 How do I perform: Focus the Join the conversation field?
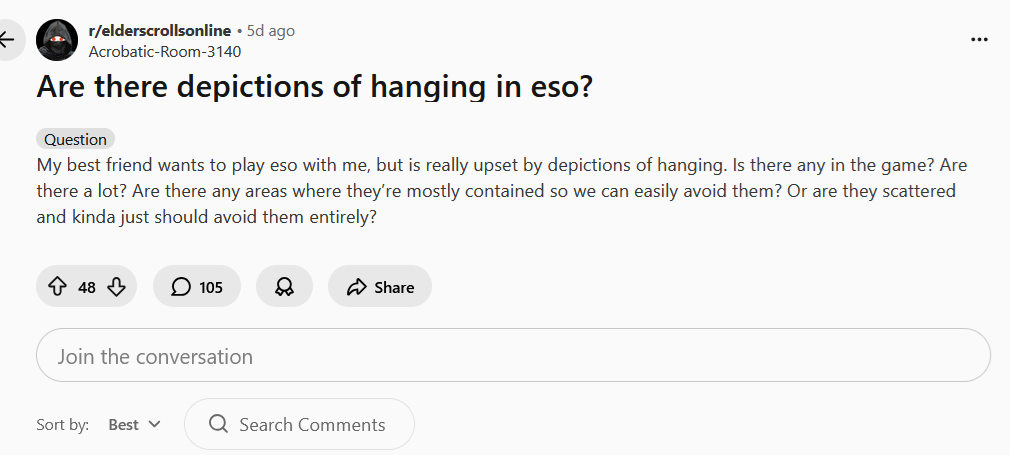[x=513, y=355]
